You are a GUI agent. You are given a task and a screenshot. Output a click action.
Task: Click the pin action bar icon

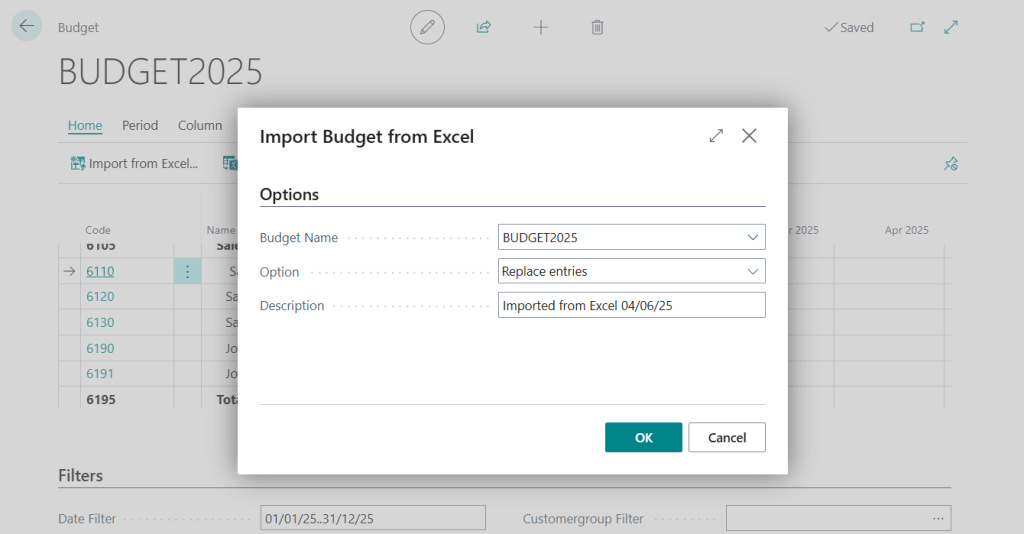(951, 164)
